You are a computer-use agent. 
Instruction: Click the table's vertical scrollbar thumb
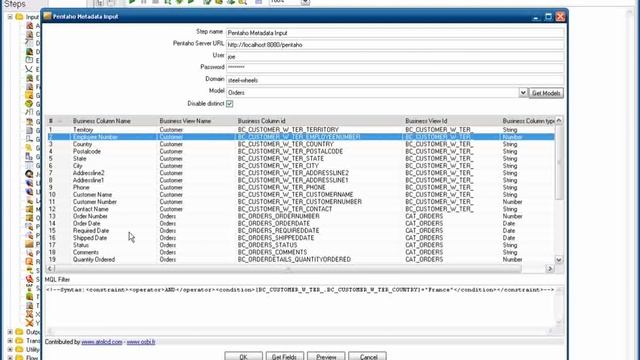tap(559, 162)
